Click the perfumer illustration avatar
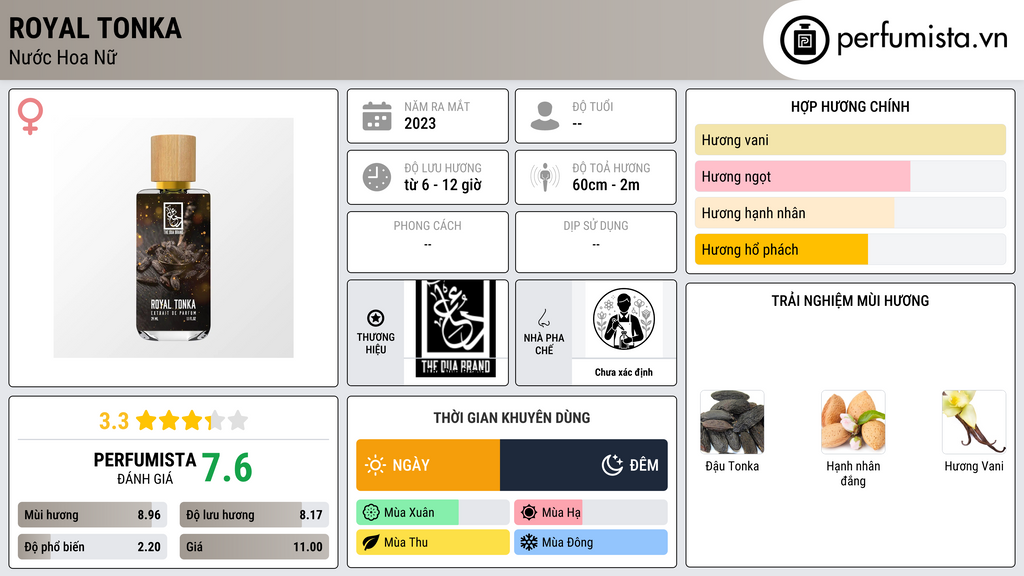The height and width of the screenshot is (576, 1024). point(624,319)
